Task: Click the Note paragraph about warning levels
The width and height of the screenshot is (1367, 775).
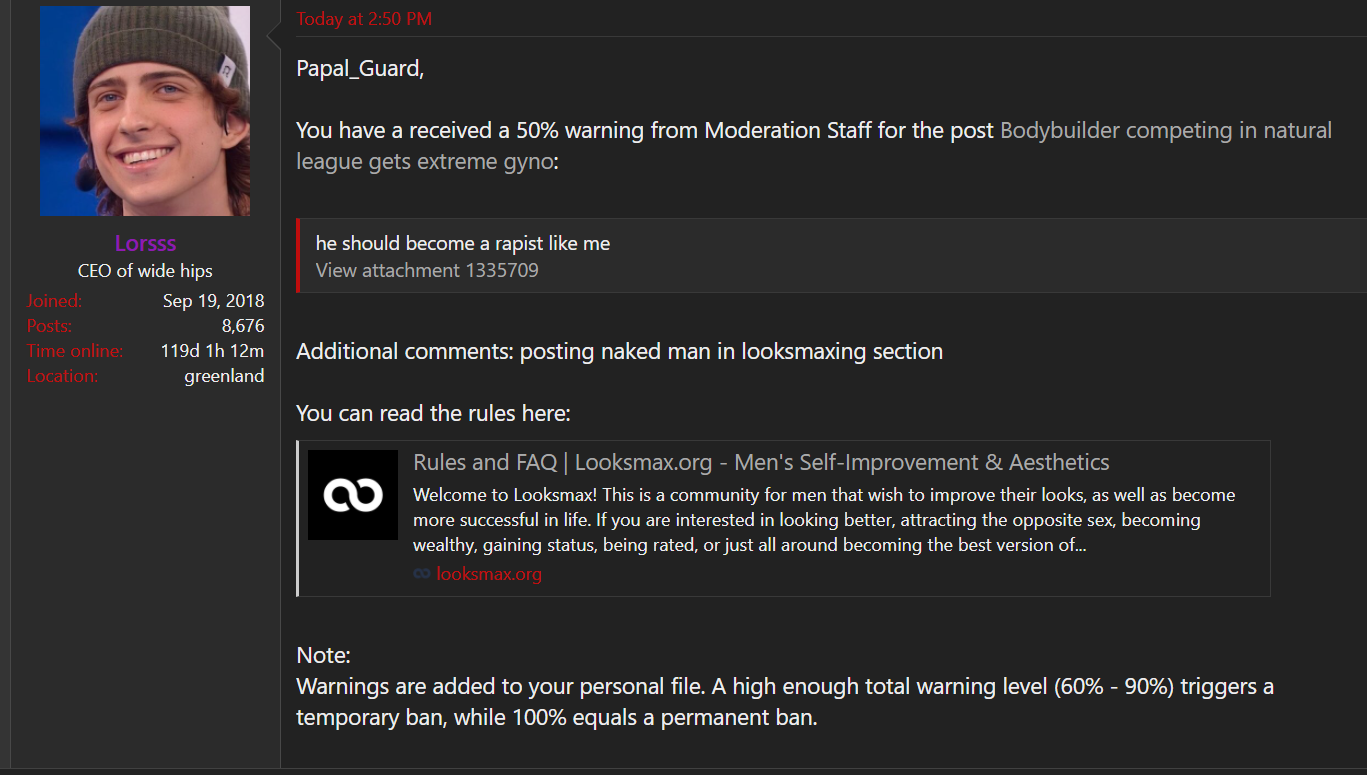Action: (785, 687)
